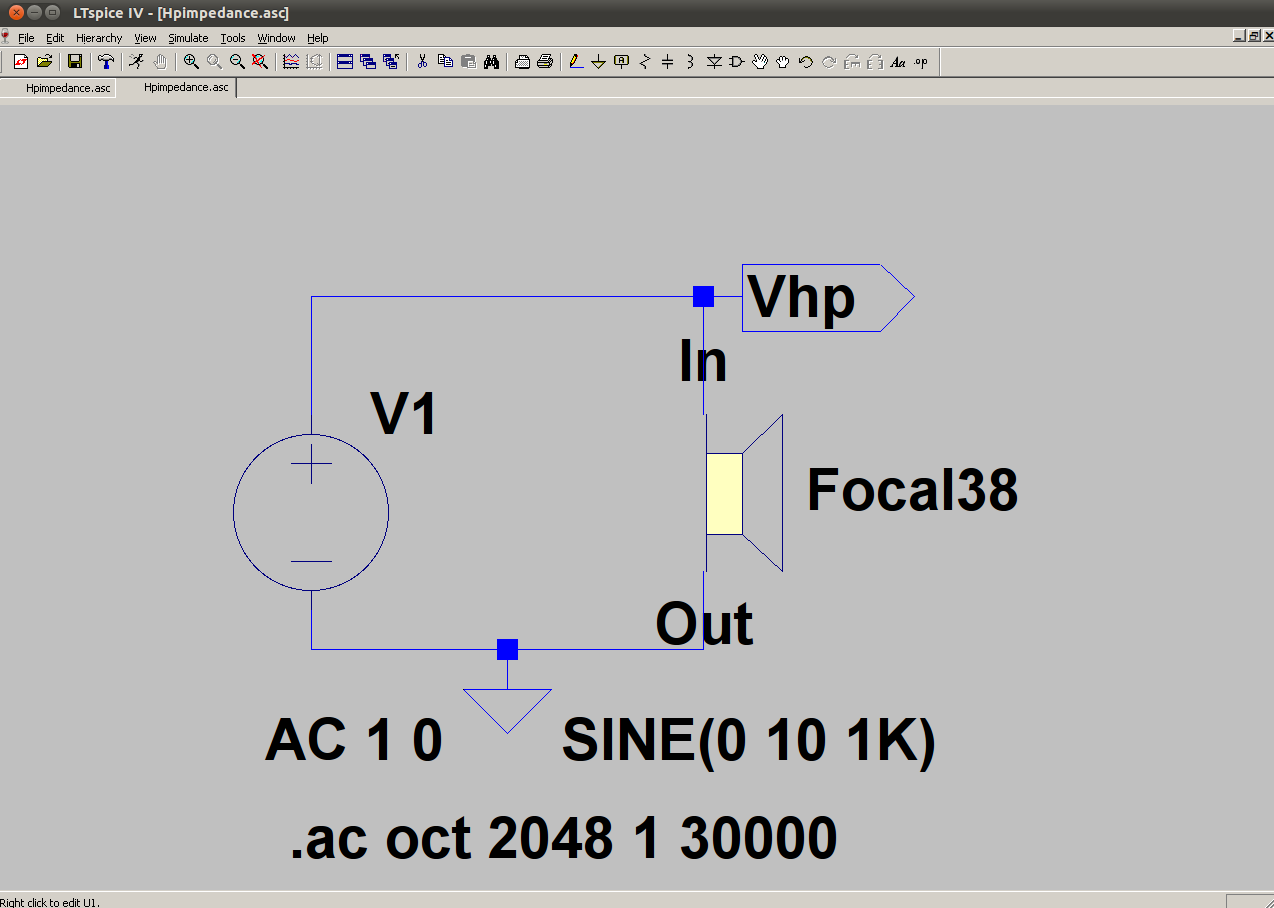Select the Resistor tool
This screenshot has height=908, width=1274.
[x=645, y=62]
